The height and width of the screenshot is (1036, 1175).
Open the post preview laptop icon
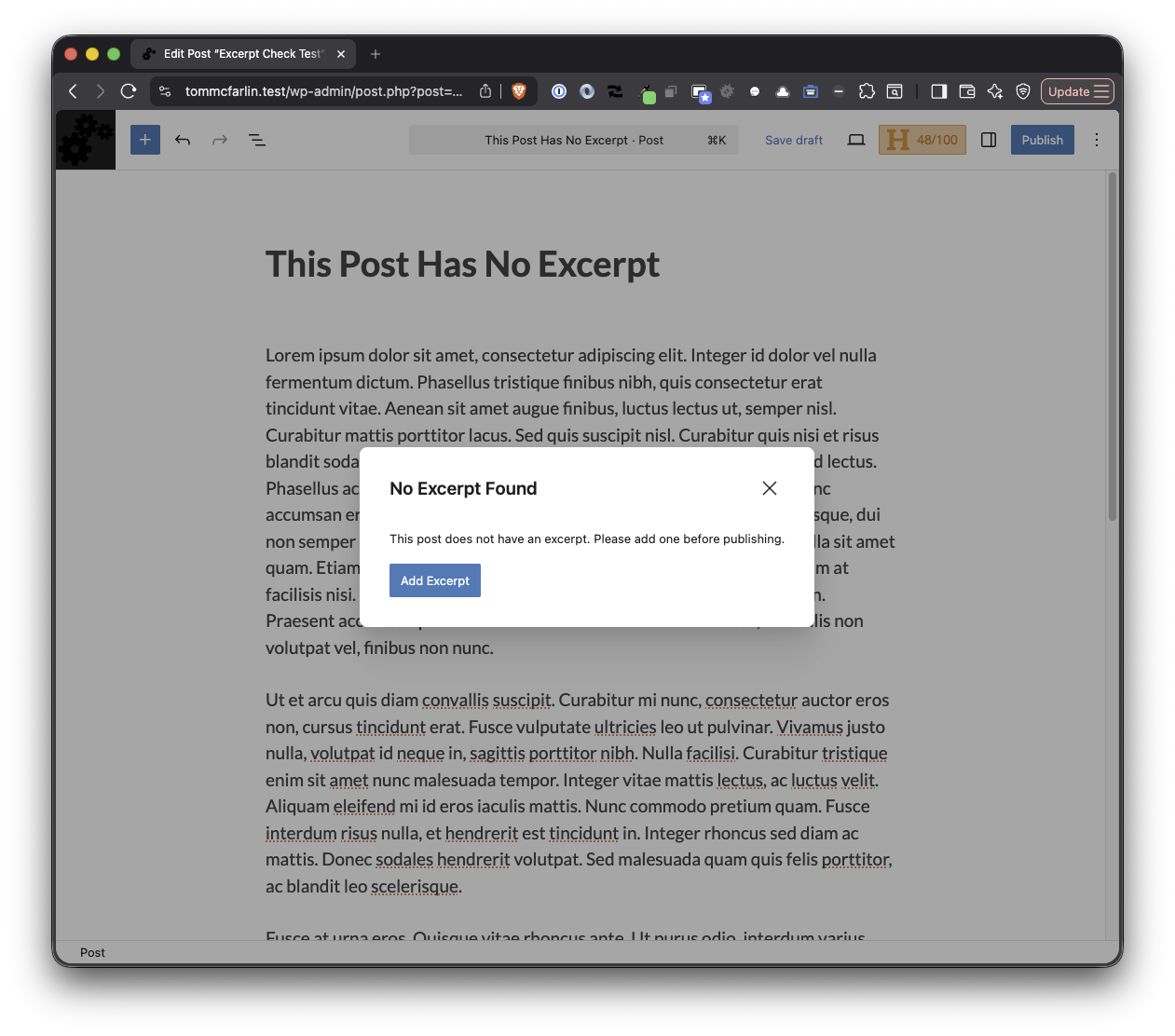pos(856,140)
